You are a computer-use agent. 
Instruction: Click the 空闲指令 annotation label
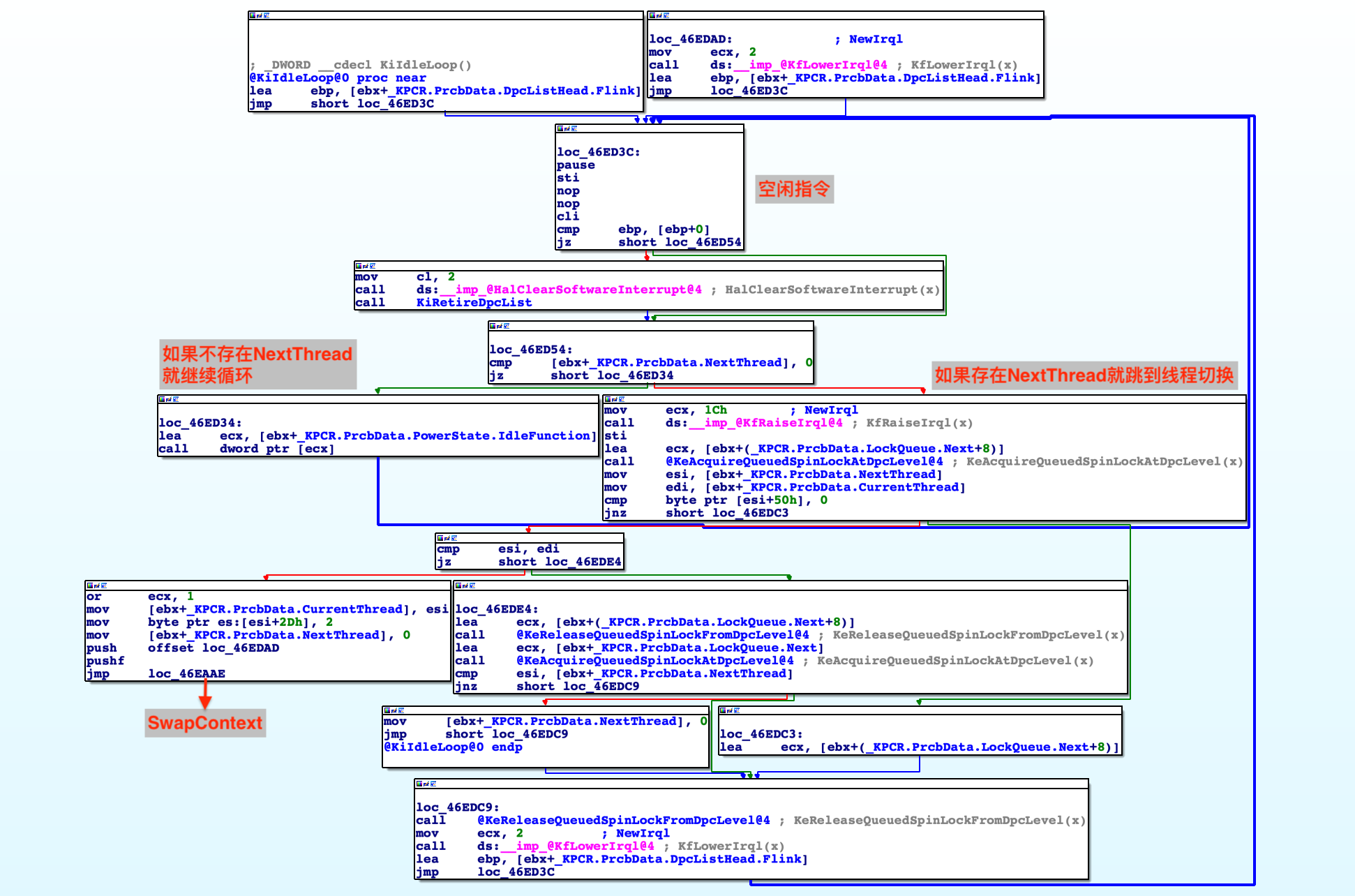[794, 189]
